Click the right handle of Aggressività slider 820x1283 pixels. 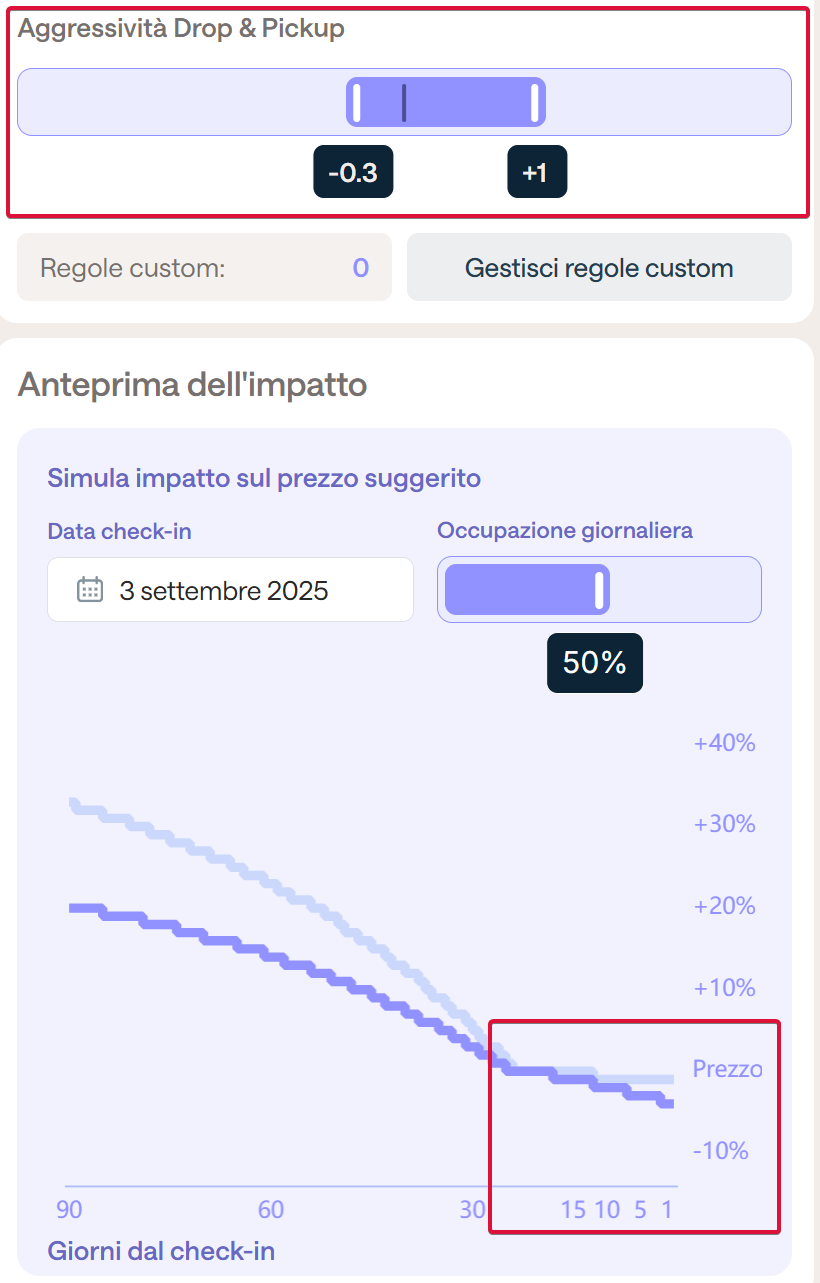click(x=535, y=103)
